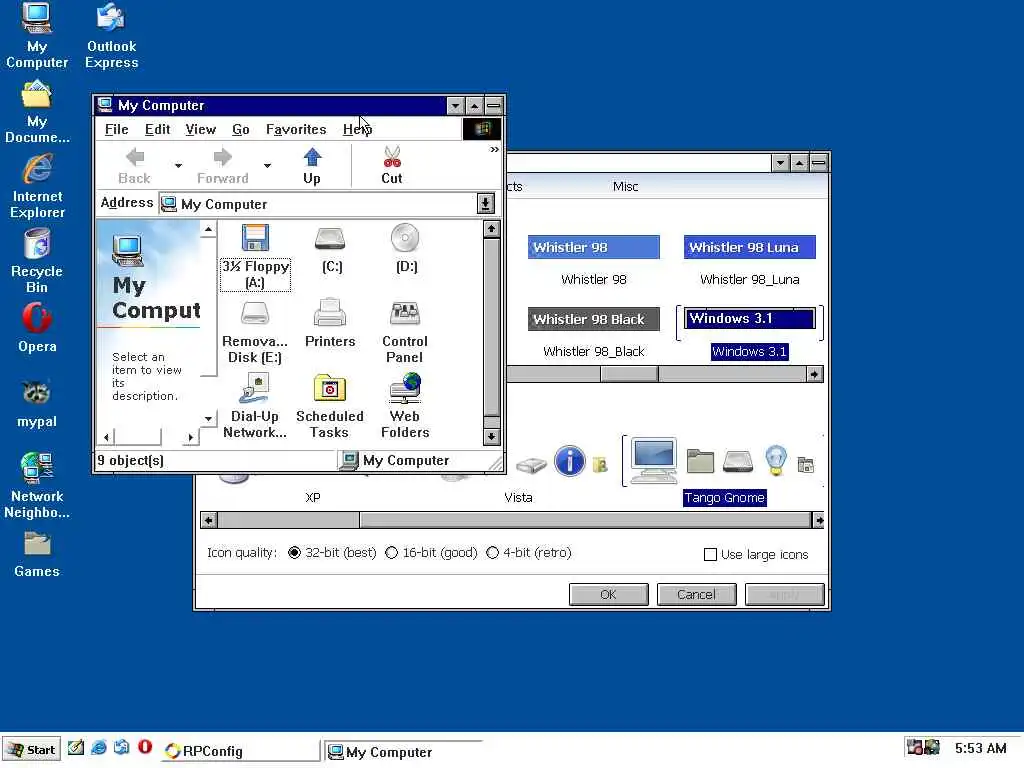Select the Outlook Express desktop icon
The image size is (1024, 768).
[x=112, y=35]
